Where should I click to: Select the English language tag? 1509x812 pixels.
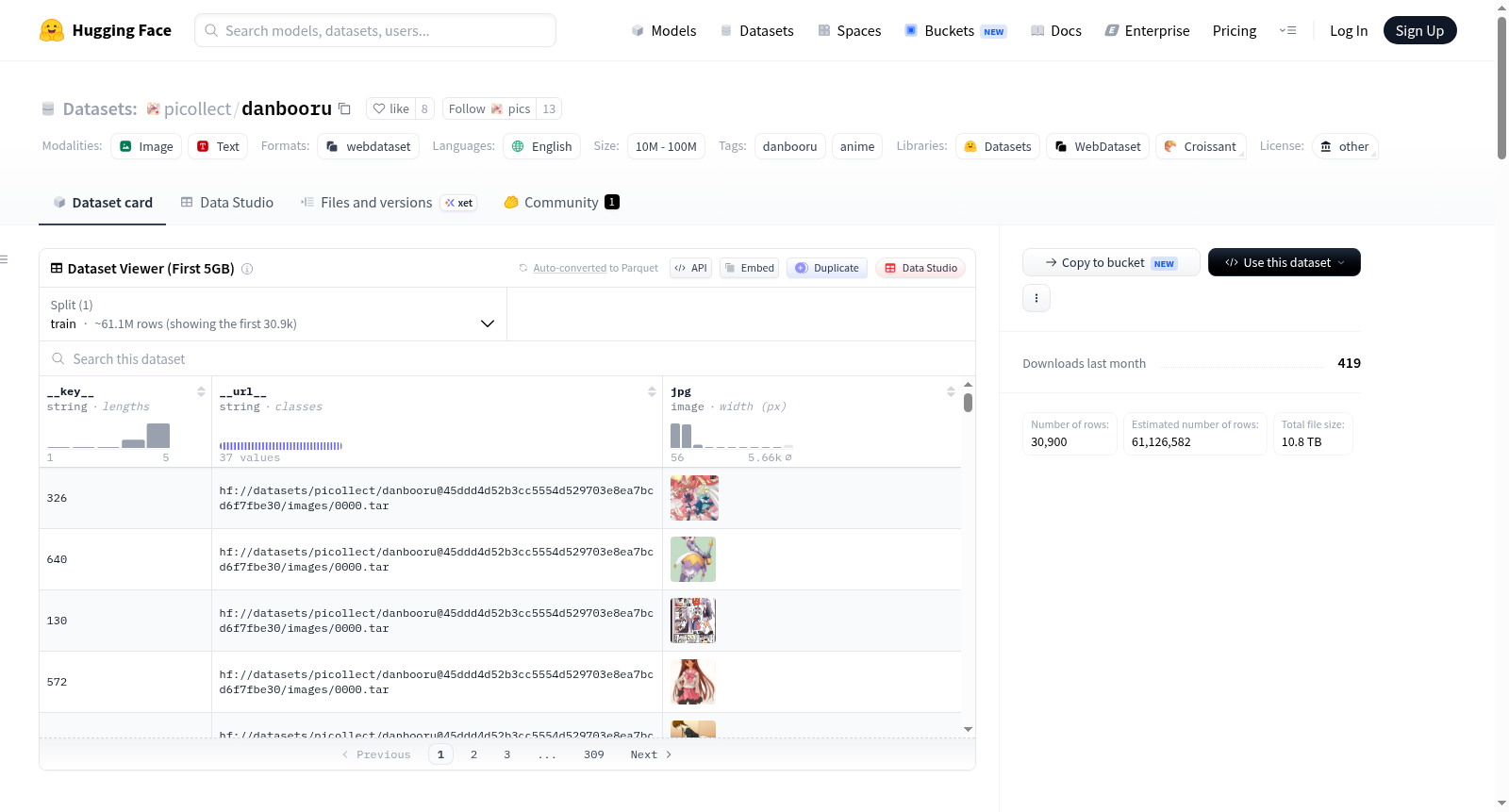[x=541, y=146]
